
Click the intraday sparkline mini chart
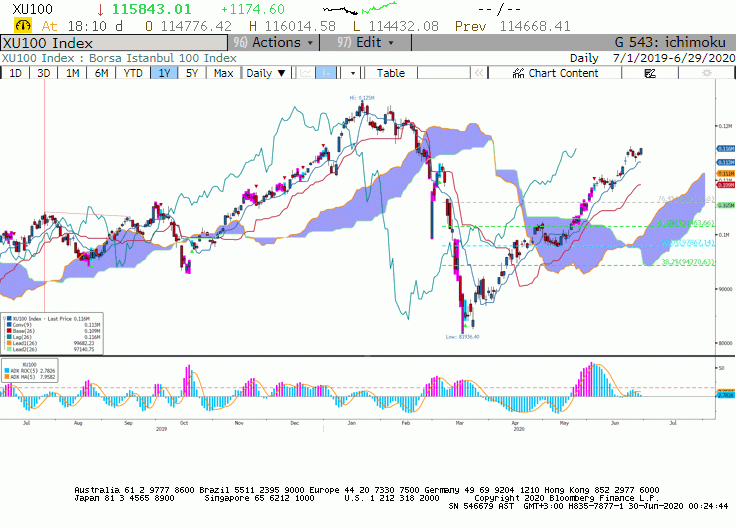[360, 8]
